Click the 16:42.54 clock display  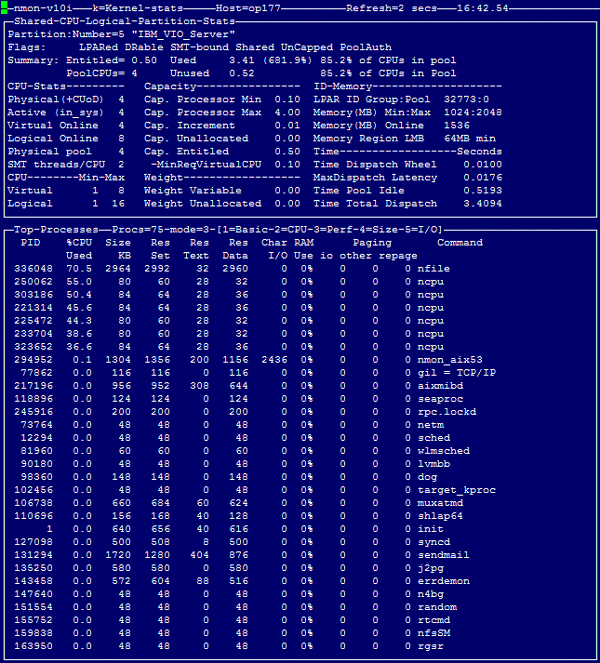tap(483, 8)
